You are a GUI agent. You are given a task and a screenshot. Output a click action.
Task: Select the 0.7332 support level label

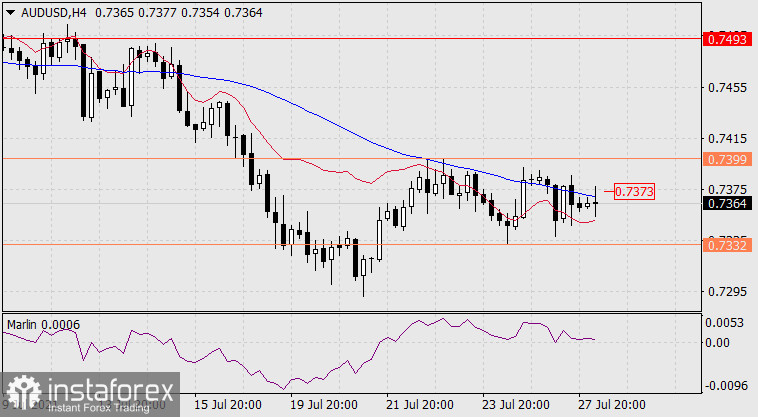(x=726, y=244)
